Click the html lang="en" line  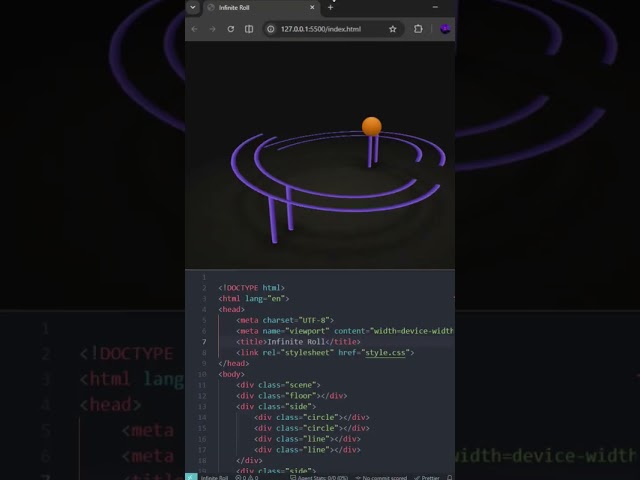(253, 298)
